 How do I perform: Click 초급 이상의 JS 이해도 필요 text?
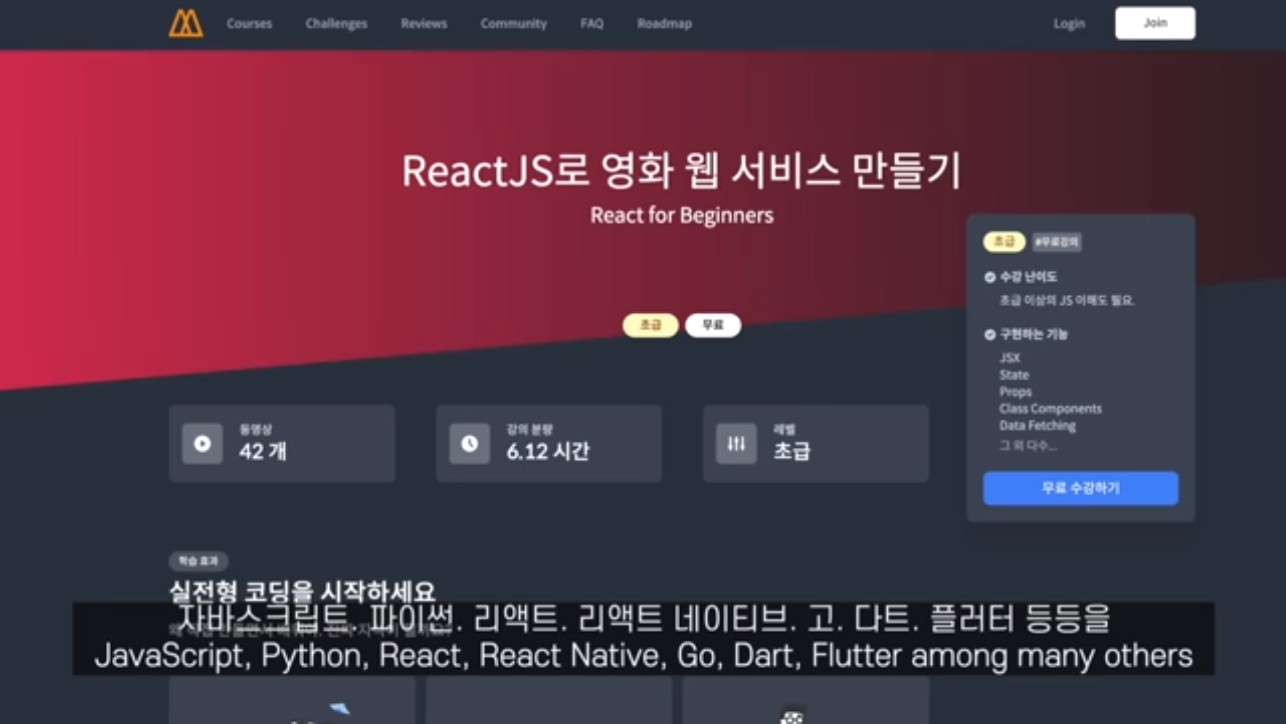click(x=1066, y=300)
